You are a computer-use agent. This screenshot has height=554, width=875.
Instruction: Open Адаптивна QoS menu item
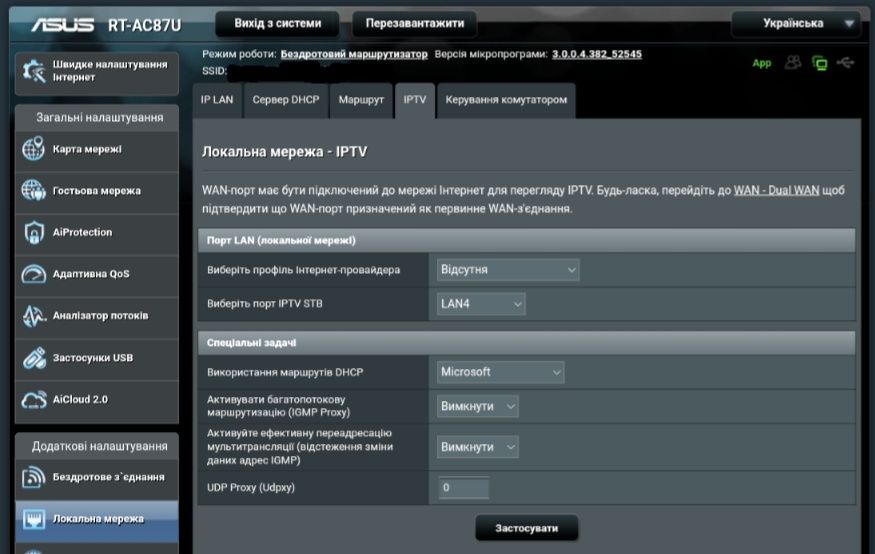(97, 274)
